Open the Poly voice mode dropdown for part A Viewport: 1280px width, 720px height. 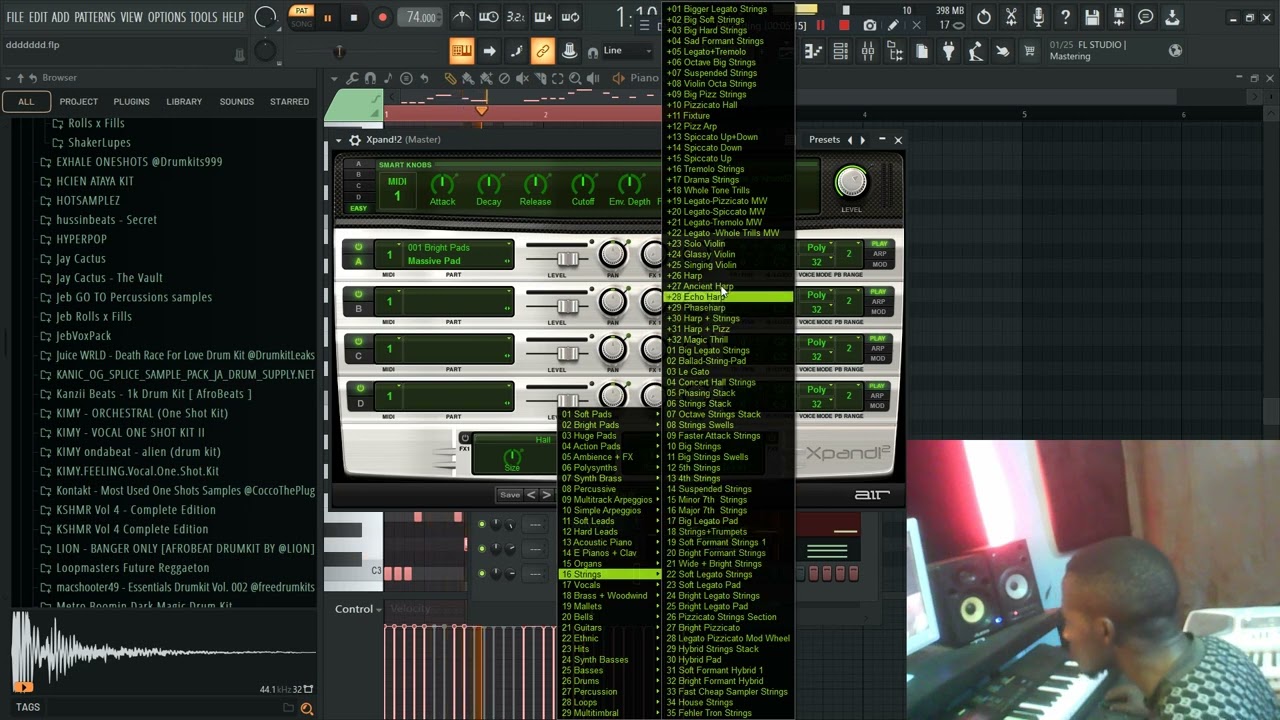(x=817, y=248)
